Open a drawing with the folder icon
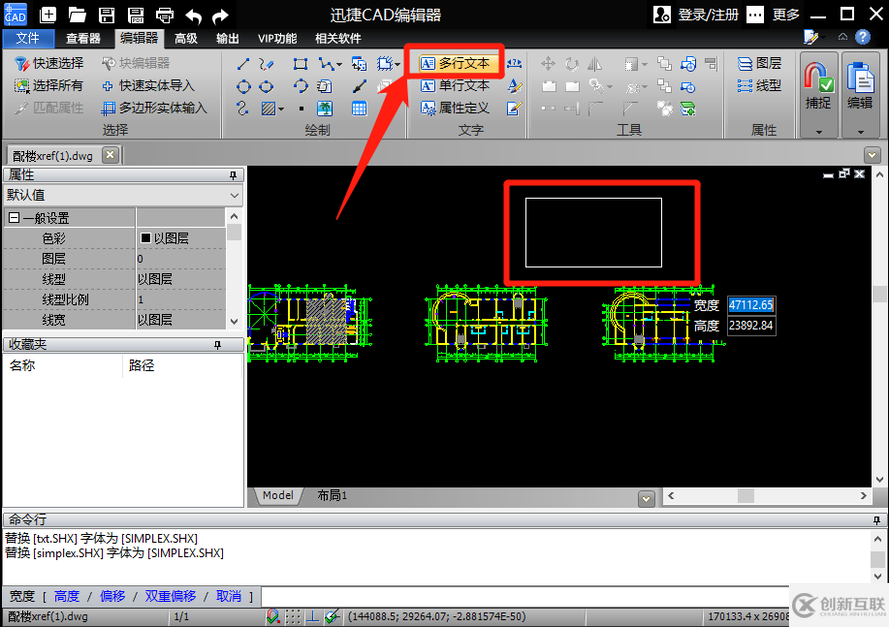 coord(77,15)
